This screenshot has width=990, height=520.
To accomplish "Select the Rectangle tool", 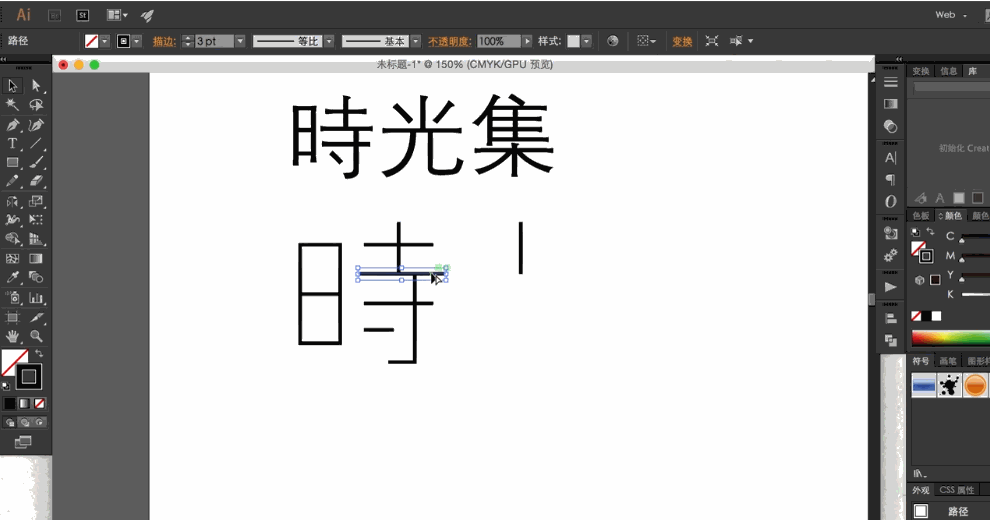I will 12,162.
